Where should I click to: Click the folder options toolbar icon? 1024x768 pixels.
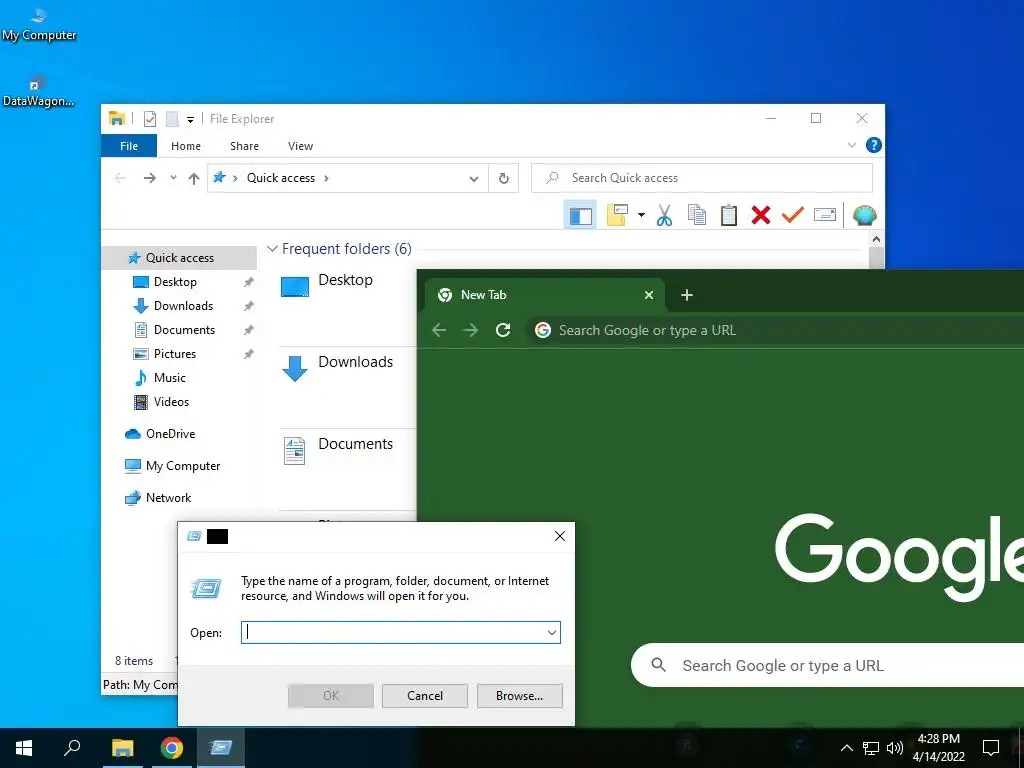point(617,215)
